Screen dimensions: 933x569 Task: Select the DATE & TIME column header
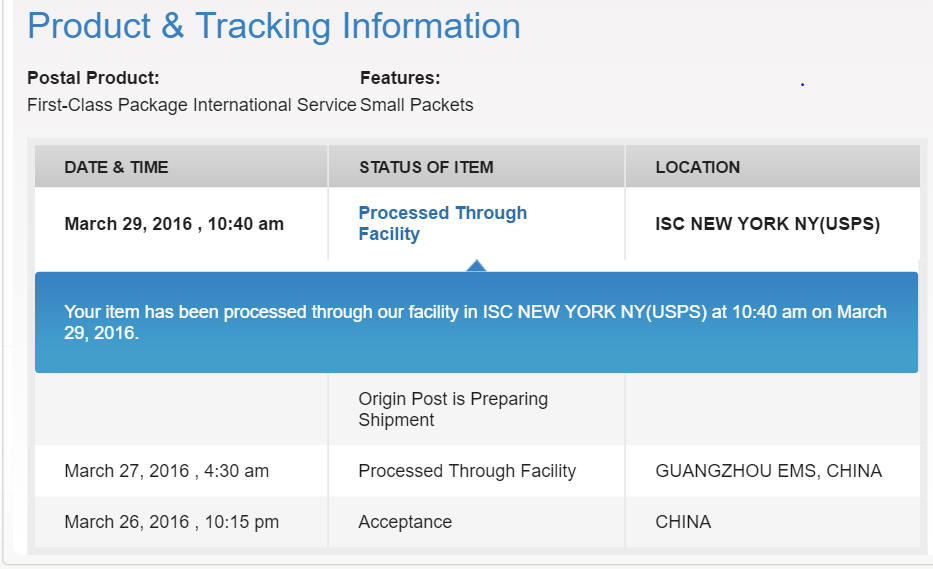pos(116,167)
